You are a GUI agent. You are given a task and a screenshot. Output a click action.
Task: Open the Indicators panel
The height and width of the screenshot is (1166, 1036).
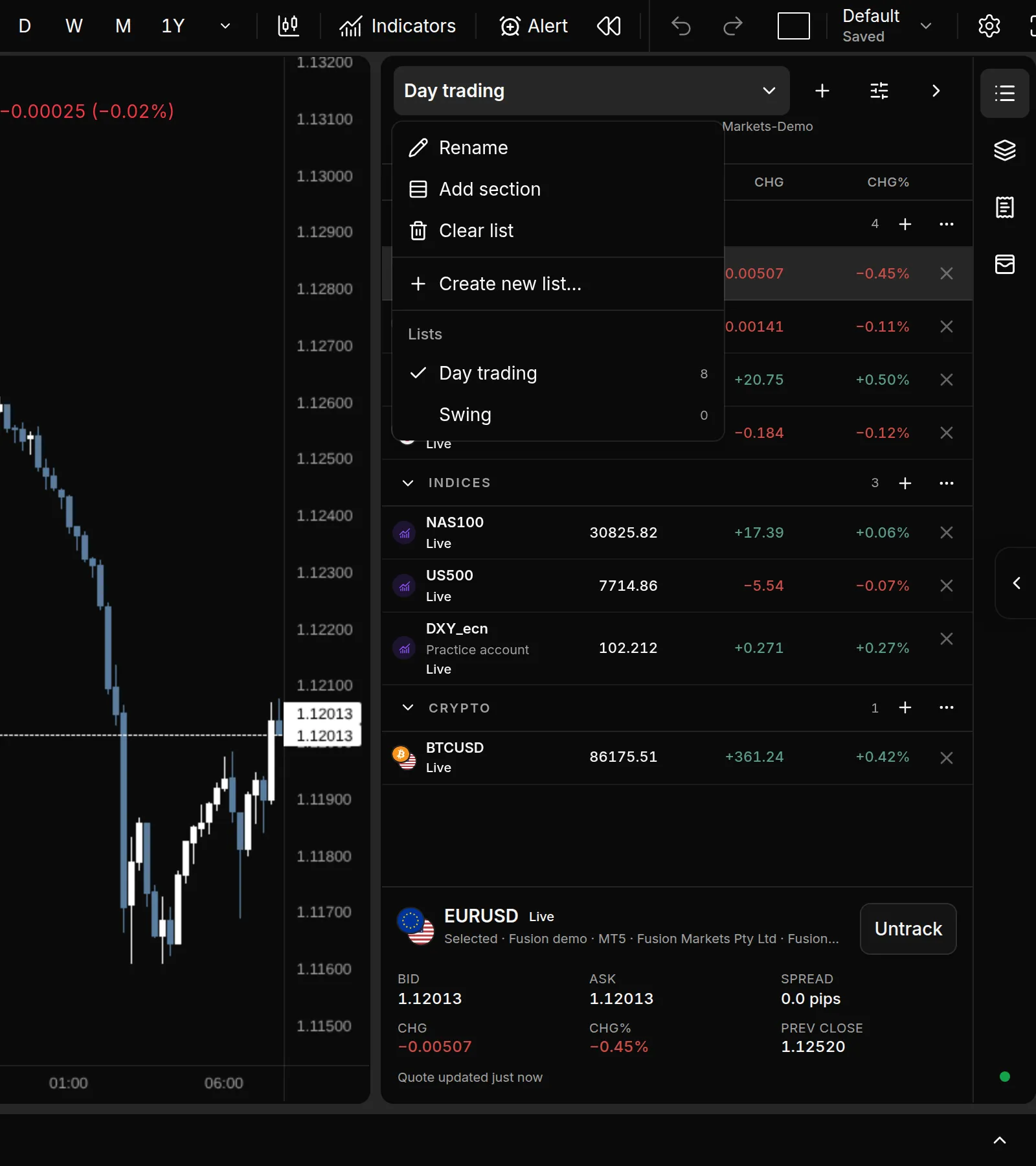pyautogui.click(x=398, y=26)
